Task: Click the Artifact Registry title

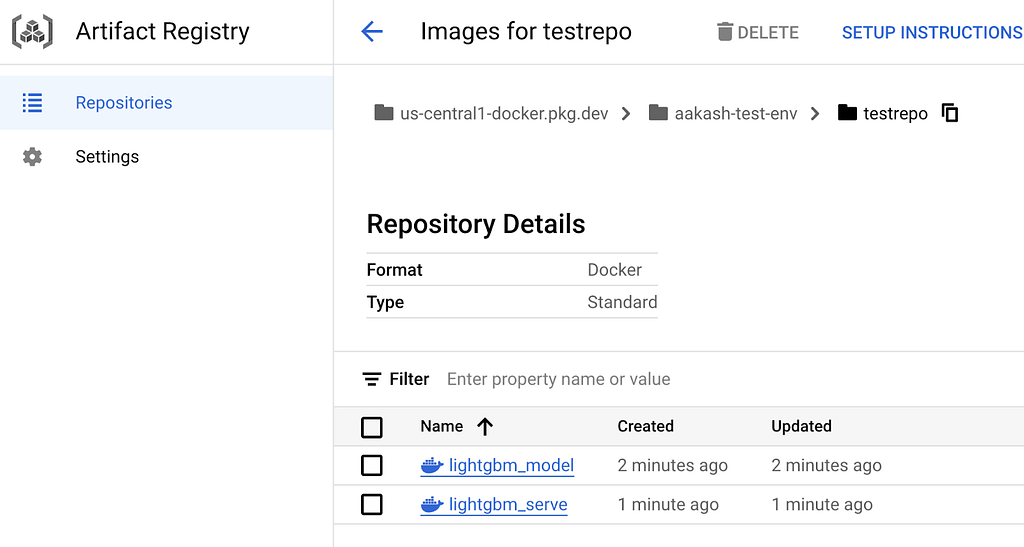Action: click(x=163, y=31)
